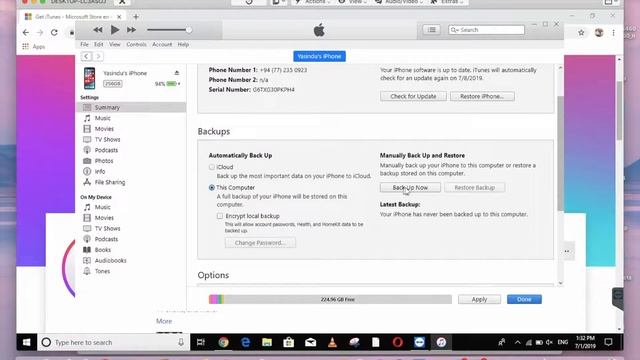Go forward with the right navigation arrow
Viewport: 640px width, 360px height.
(98, 56)
